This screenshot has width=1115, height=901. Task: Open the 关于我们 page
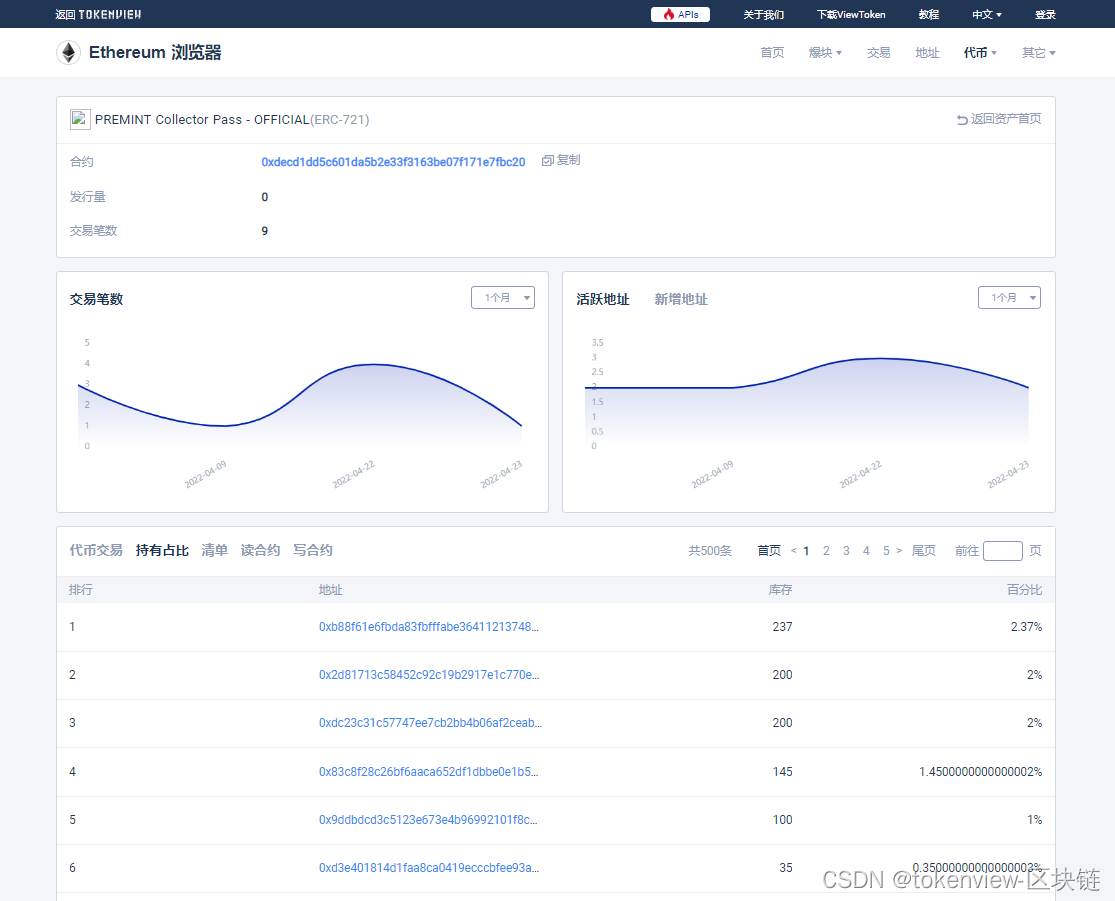click(764, 14)
